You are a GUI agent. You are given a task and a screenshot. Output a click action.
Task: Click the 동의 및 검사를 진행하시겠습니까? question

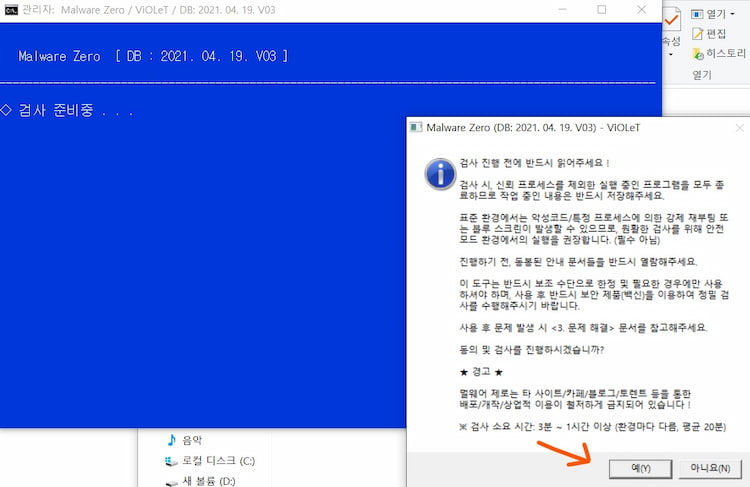pos(531,350)
